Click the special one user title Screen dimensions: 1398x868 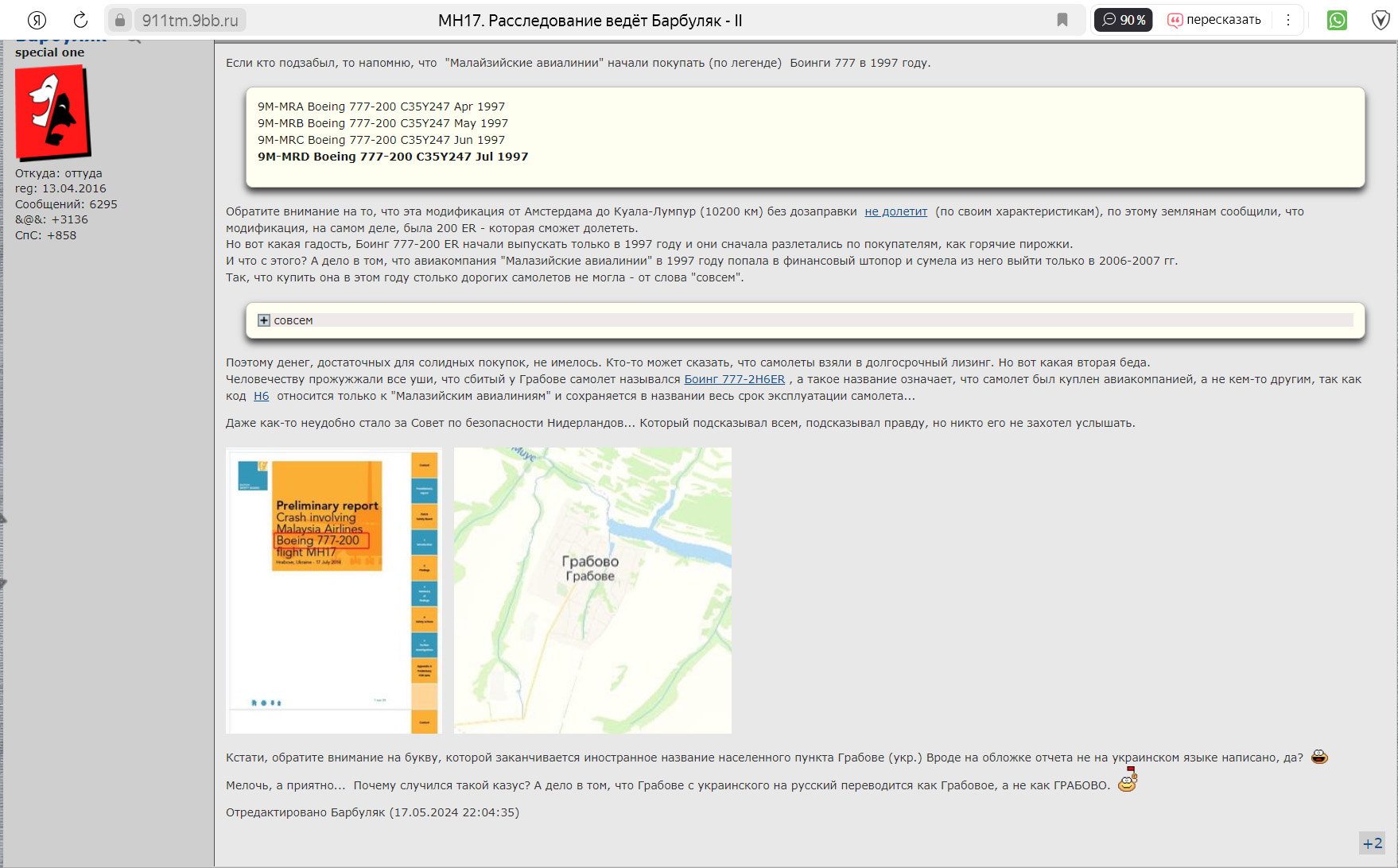click(x=49, y=52)
